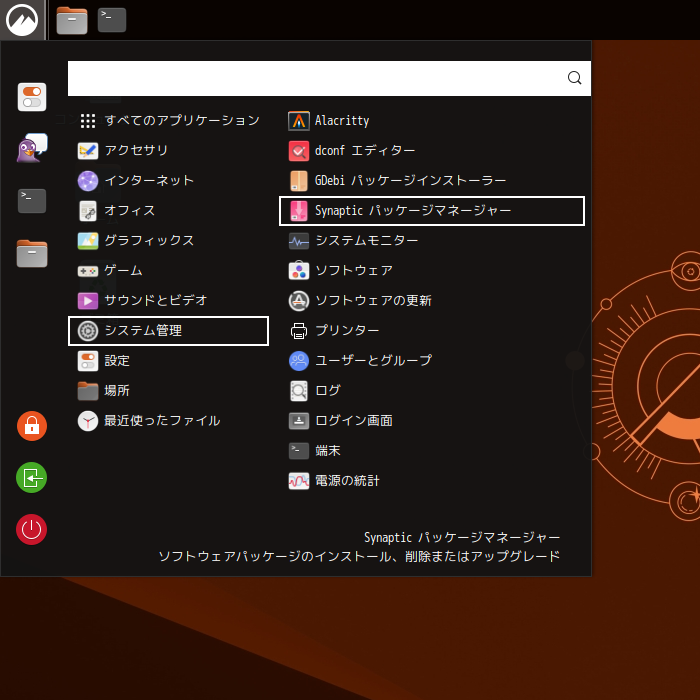Open terminal from the top panel
The image size is (700, 700).
(x=112, y=20)
